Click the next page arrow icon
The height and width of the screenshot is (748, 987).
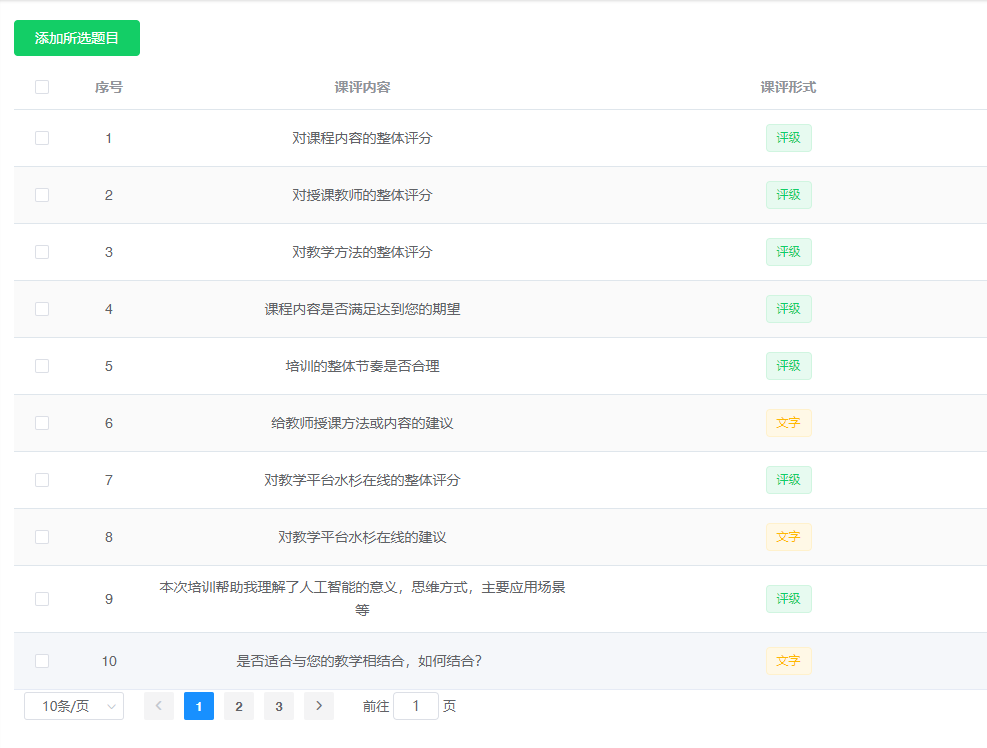click(318, 706)
